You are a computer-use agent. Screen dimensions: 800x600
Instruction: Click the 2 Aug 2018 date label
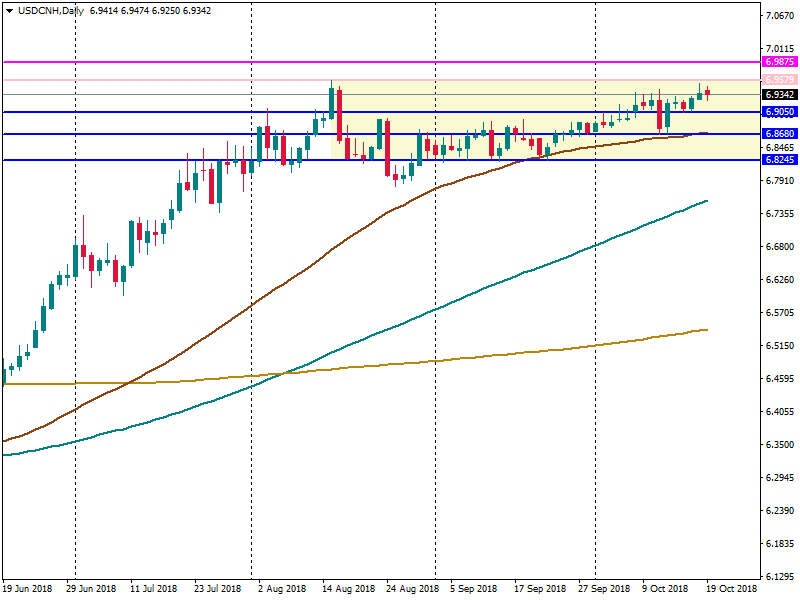coord(280,589)
